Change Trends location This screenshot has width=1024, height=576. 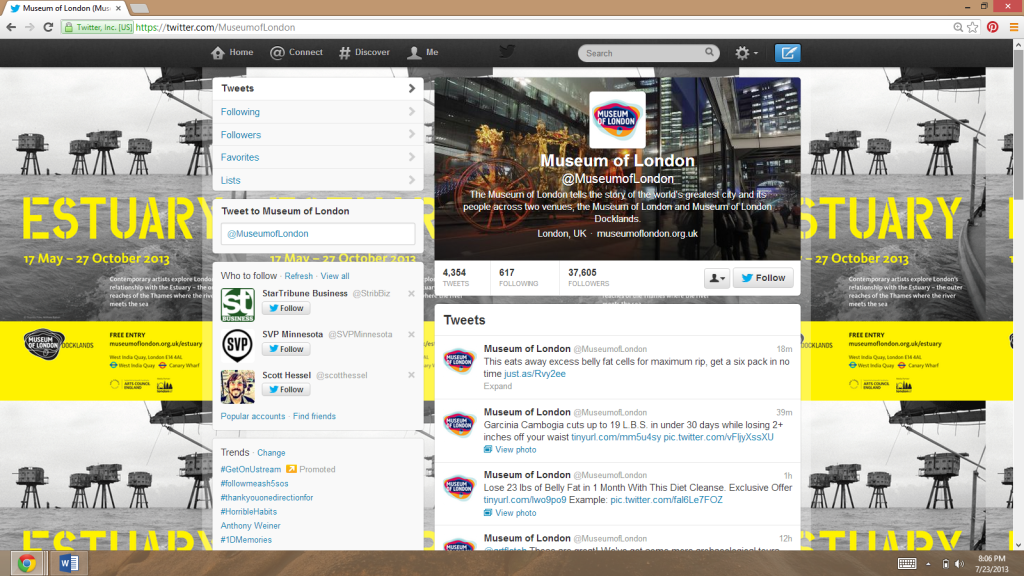(271, 453)
